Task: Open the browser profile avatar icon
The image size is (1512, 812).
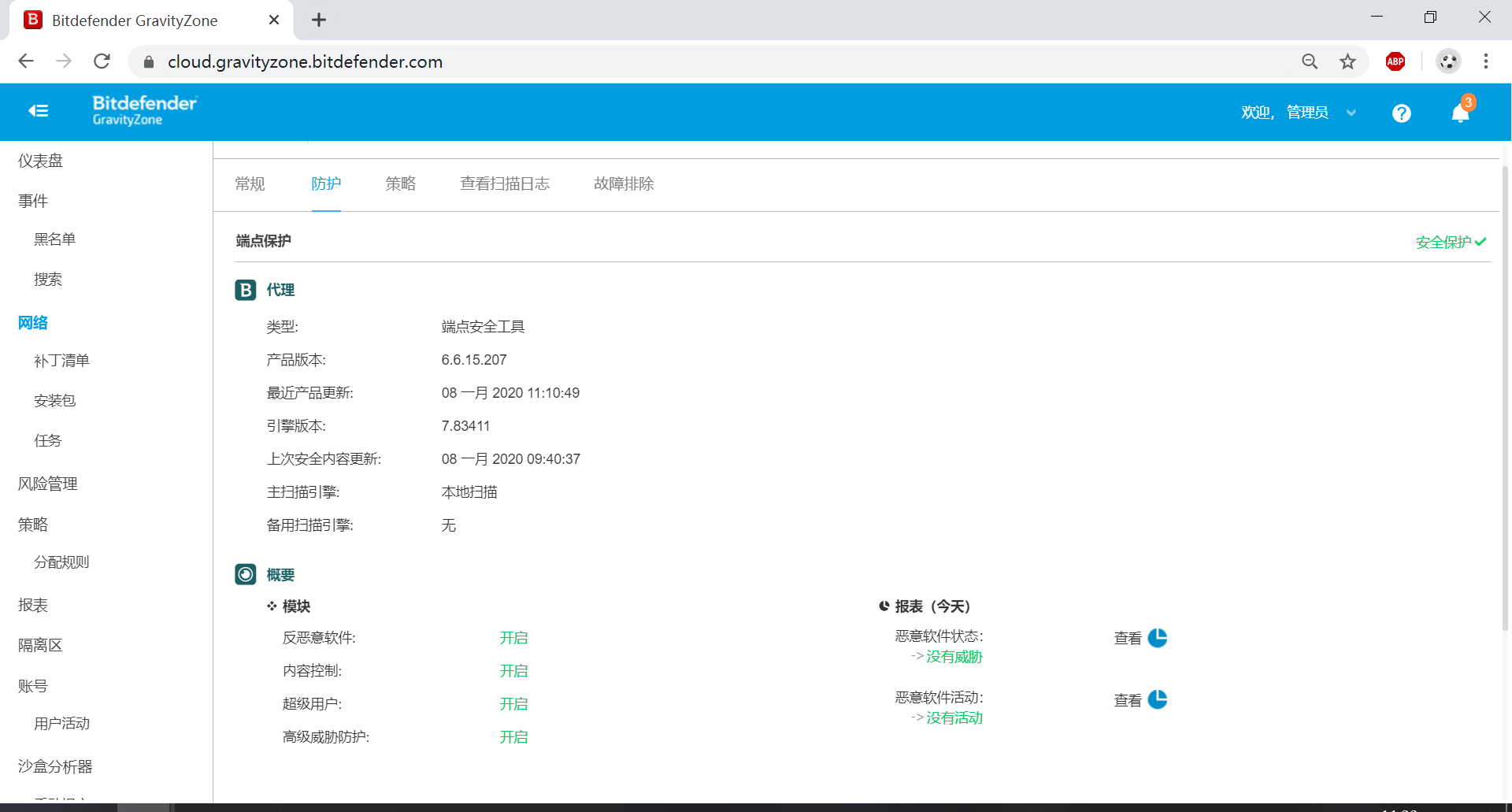Action: [1448, 61]
